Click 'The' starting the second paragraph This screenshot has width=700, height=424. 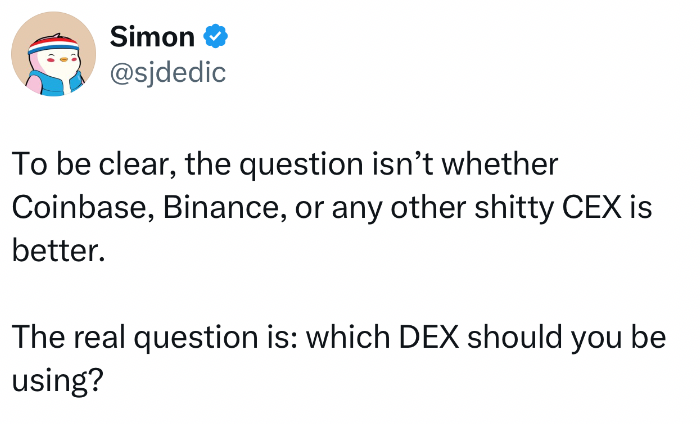tap(38, 337)
